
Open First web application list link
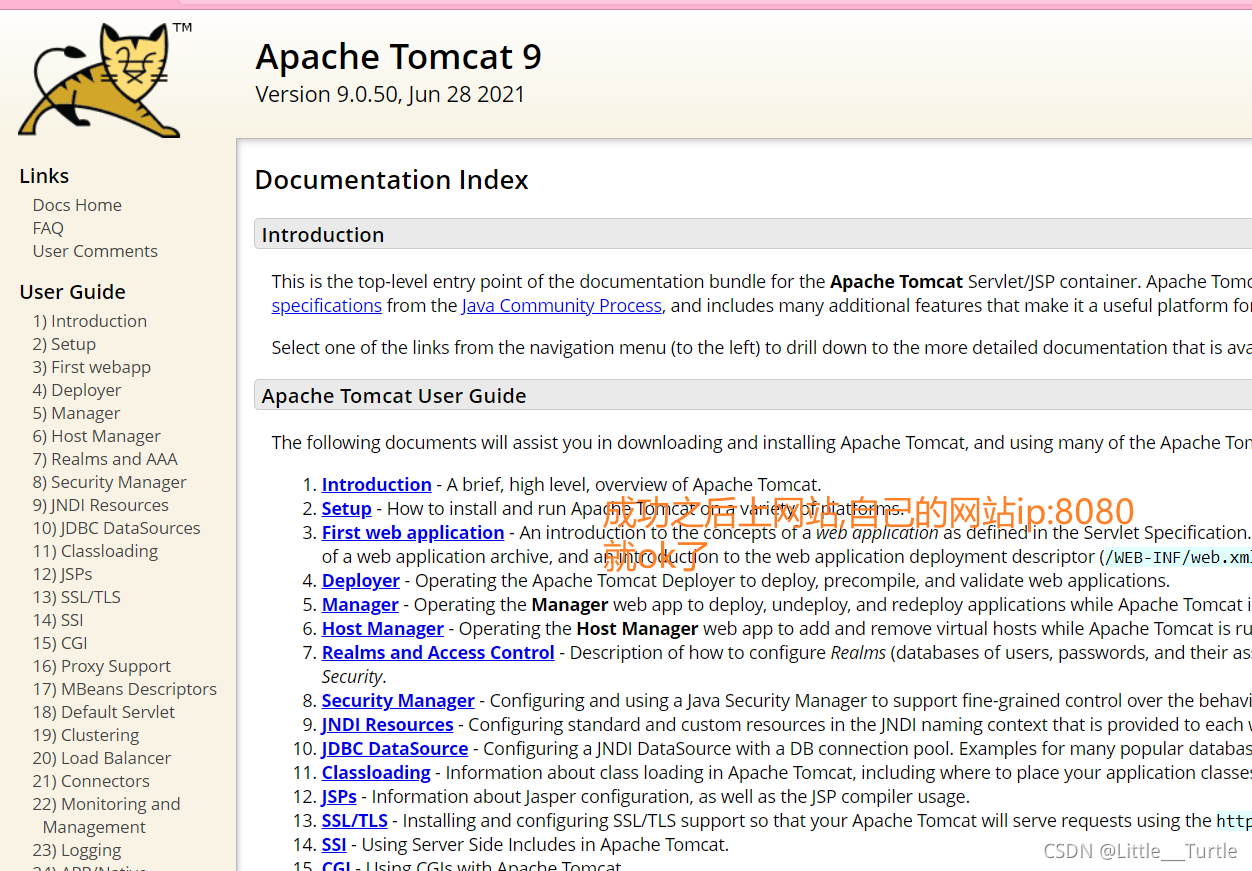click(413, 532)
